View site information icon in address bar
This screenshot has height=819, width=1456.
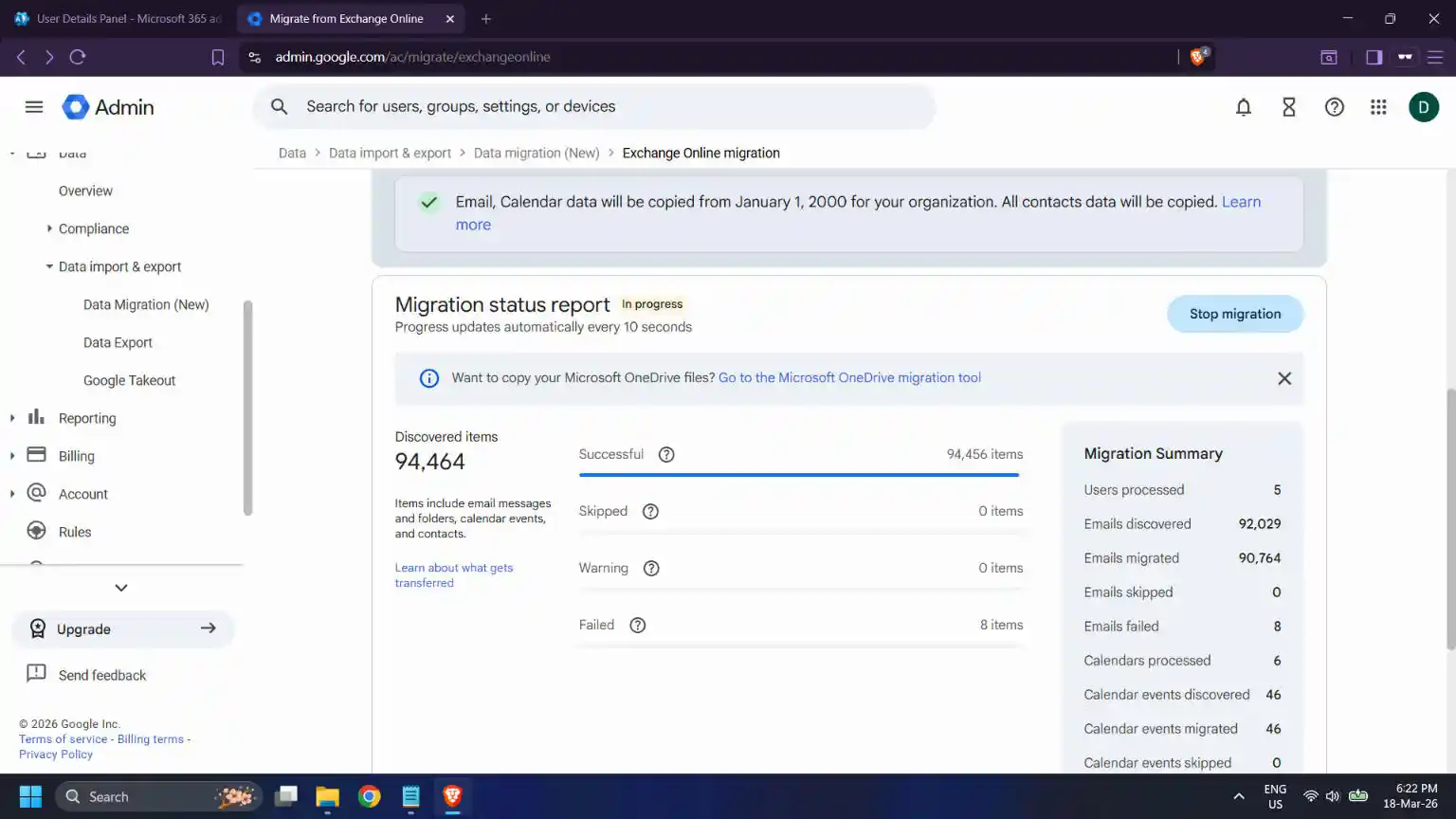pos(254,57)
